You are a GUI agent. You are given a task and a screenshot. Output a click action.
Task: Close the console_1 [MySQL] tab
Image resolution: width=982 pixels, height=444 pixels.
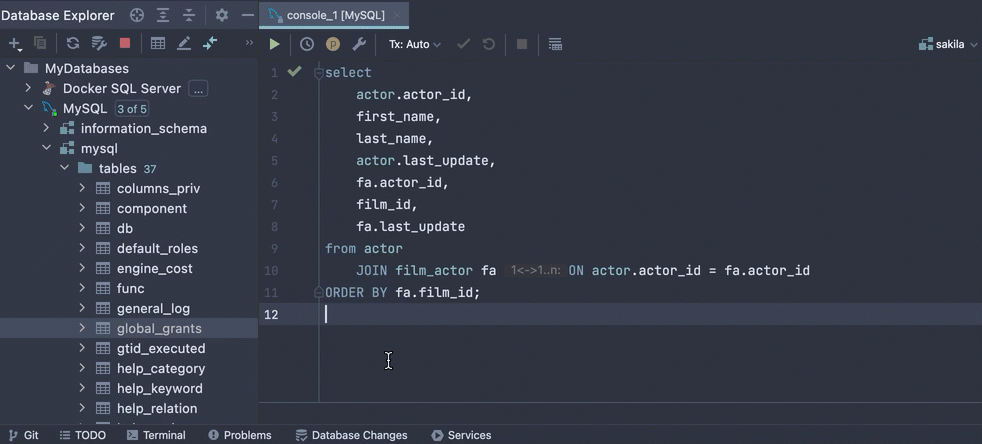(397, 15)
